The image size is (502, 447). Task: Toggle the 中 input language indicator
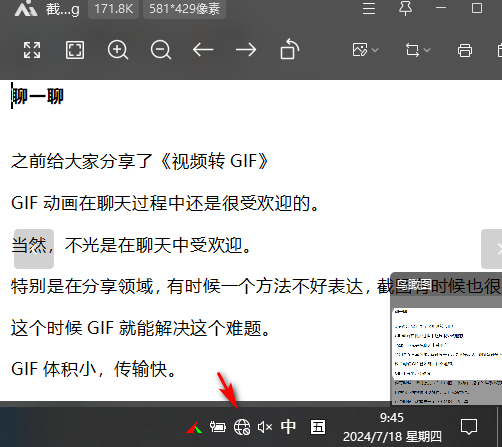tap(288, 427)
